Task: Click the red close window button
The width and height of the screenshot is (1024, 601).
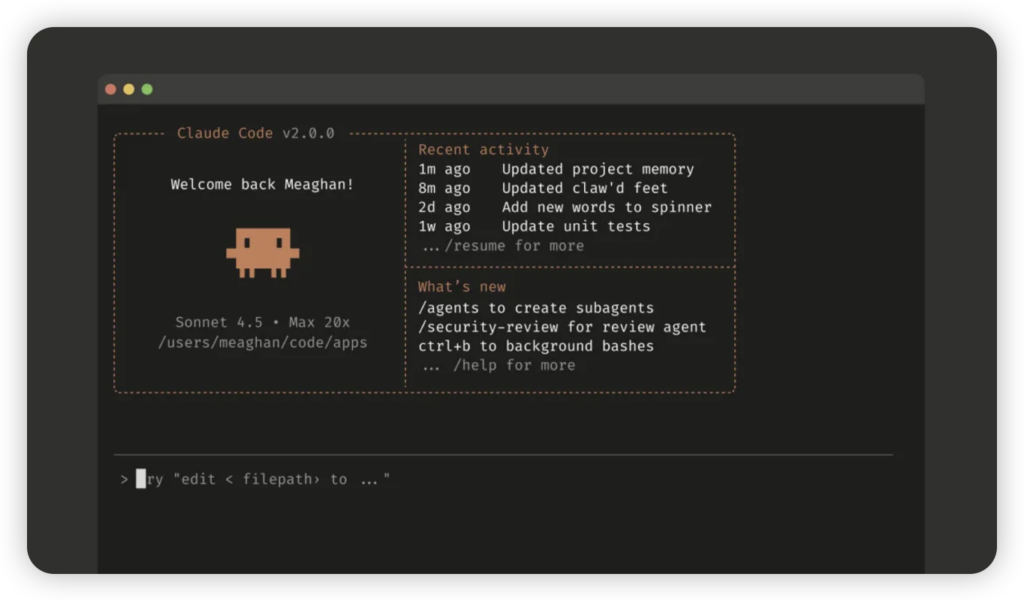Action: click(111, 89)
